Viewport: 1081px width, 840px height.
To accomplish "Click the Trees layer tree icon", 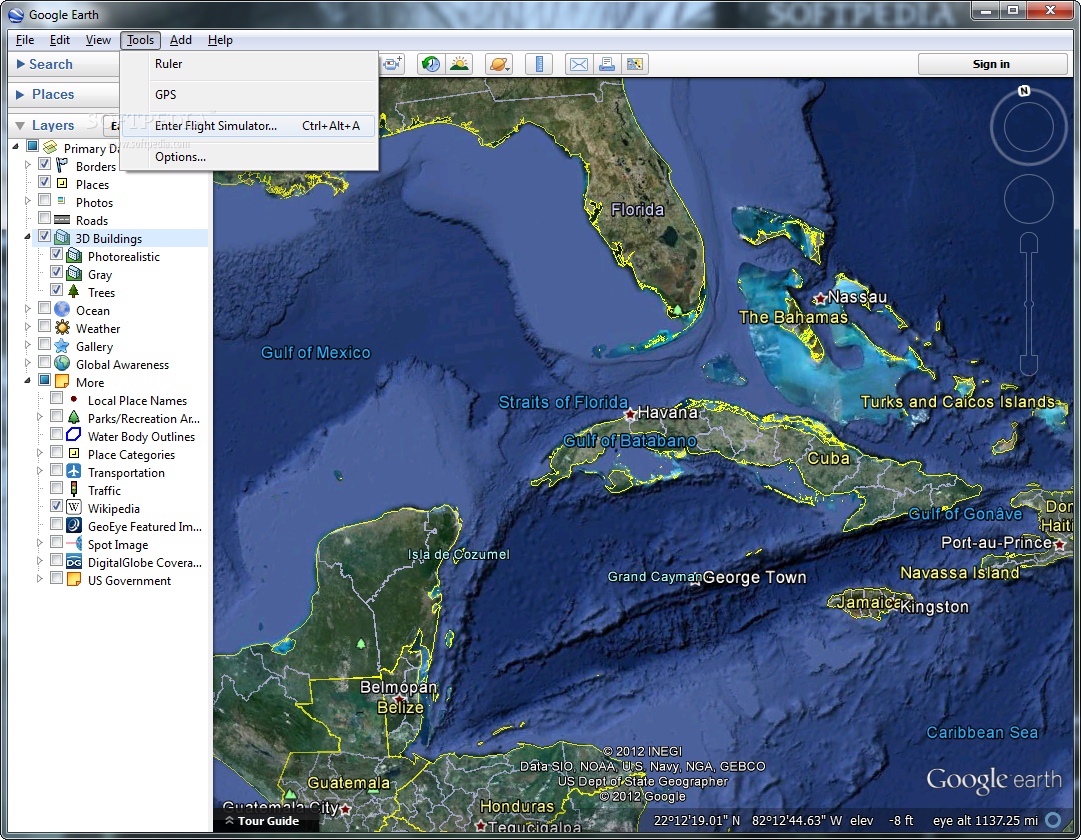I will tap(74, 292).
